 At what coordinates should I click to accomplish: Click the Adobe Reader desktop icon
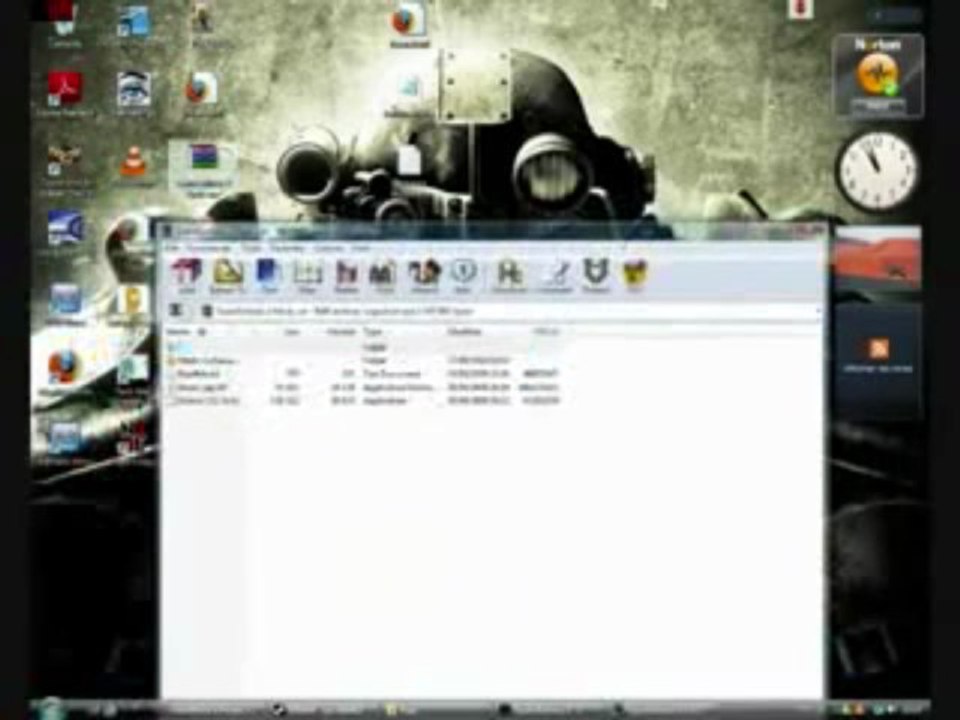pyautogui.click(x=66, y=94)
